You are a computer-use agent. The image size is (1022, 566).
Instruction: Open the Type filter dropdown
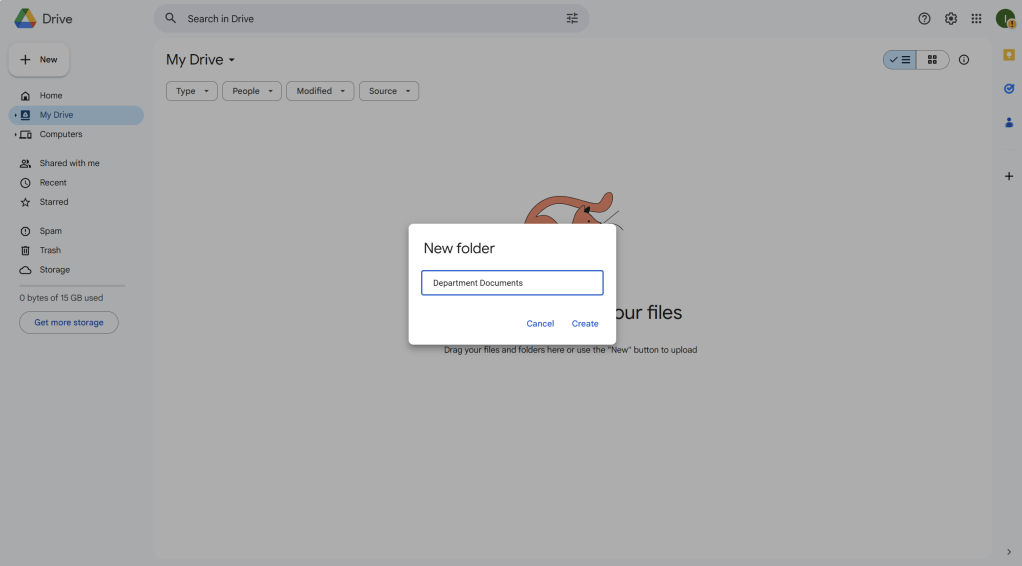(191, 91)
